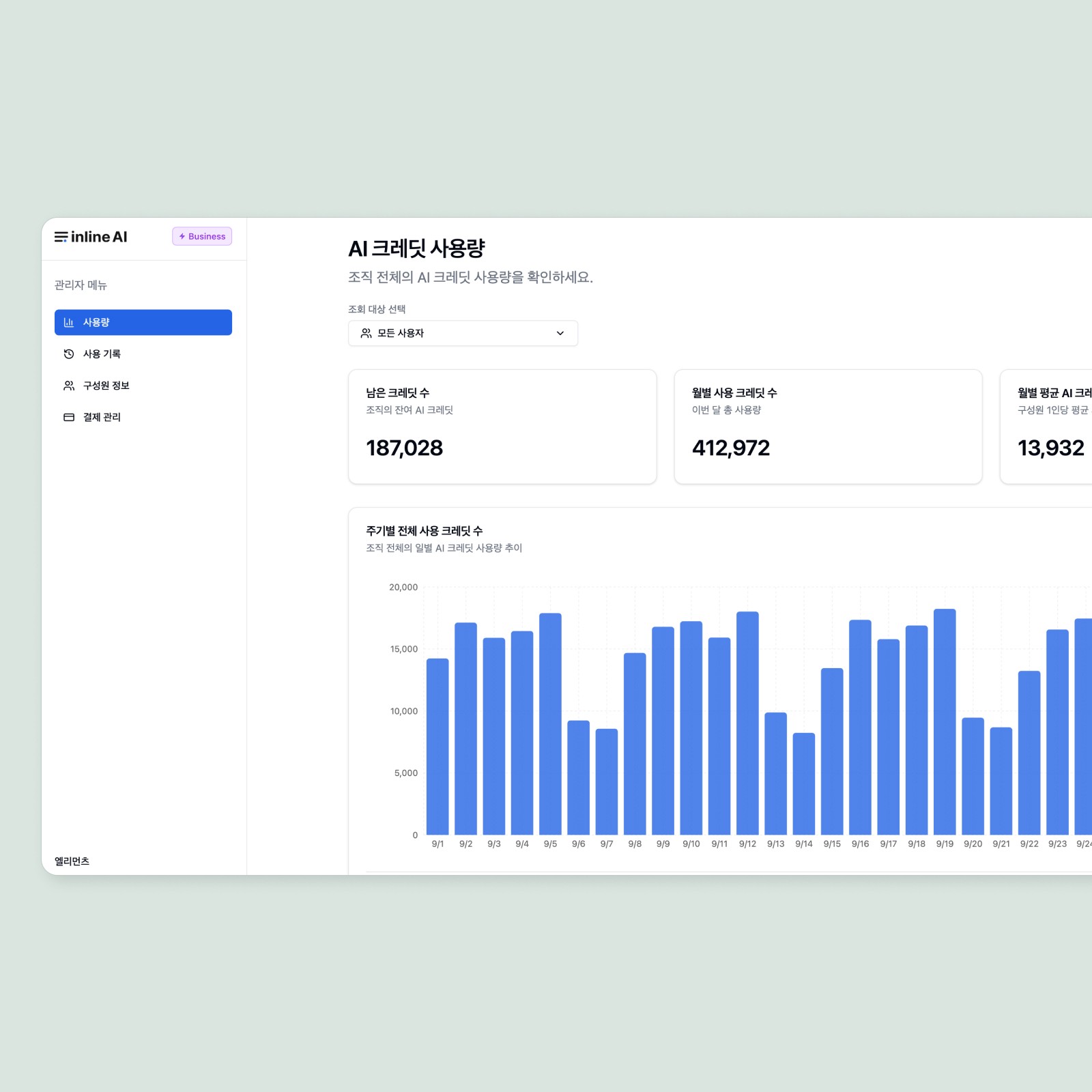Click the 주기별 전체 사용 크레딧 수 chart title
This screenshot has width=1092, height=1092.
[x=424, y=531]
